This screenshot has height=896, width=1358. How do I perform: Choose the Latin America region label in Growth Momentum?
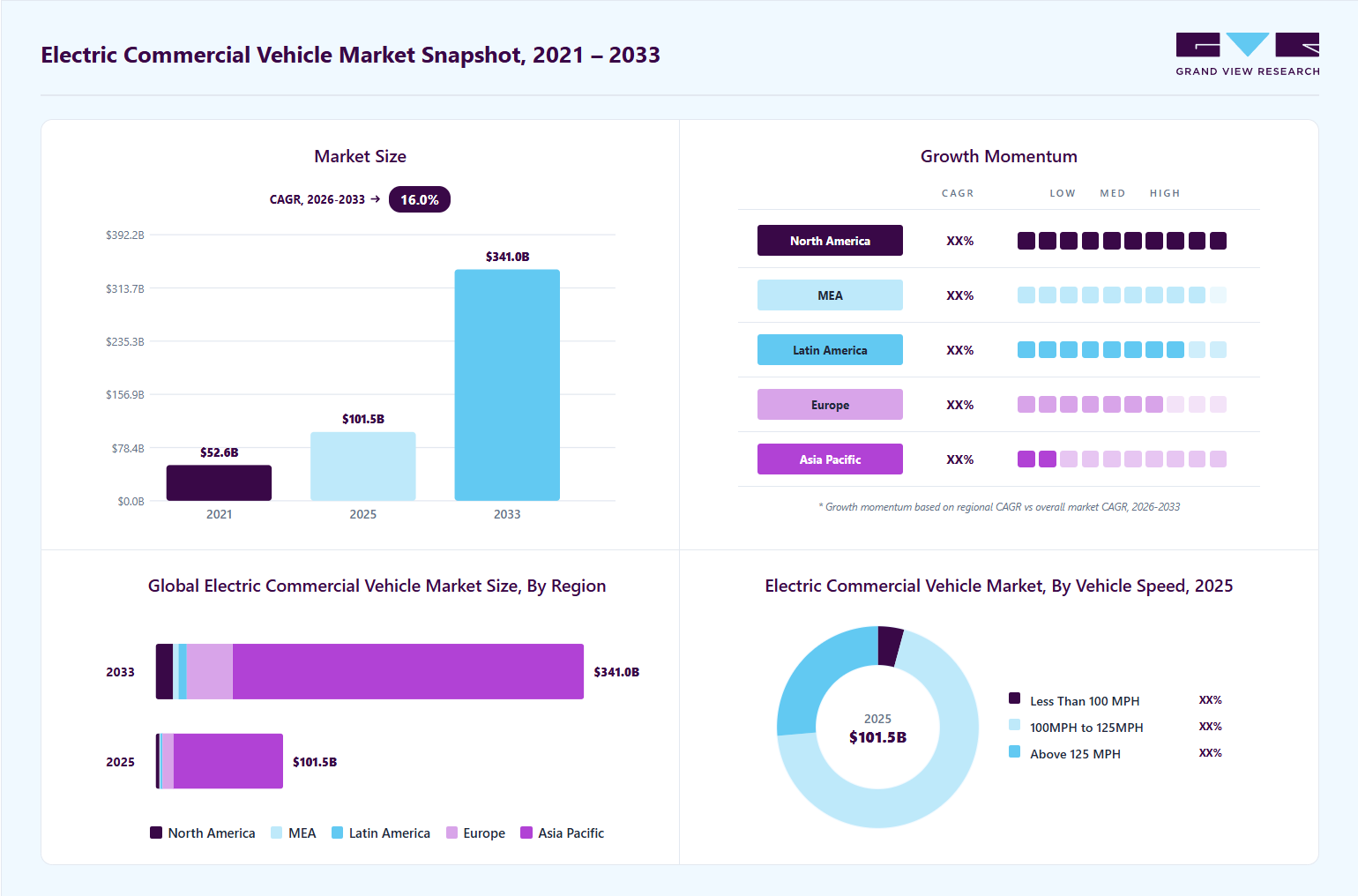(830, 350)
